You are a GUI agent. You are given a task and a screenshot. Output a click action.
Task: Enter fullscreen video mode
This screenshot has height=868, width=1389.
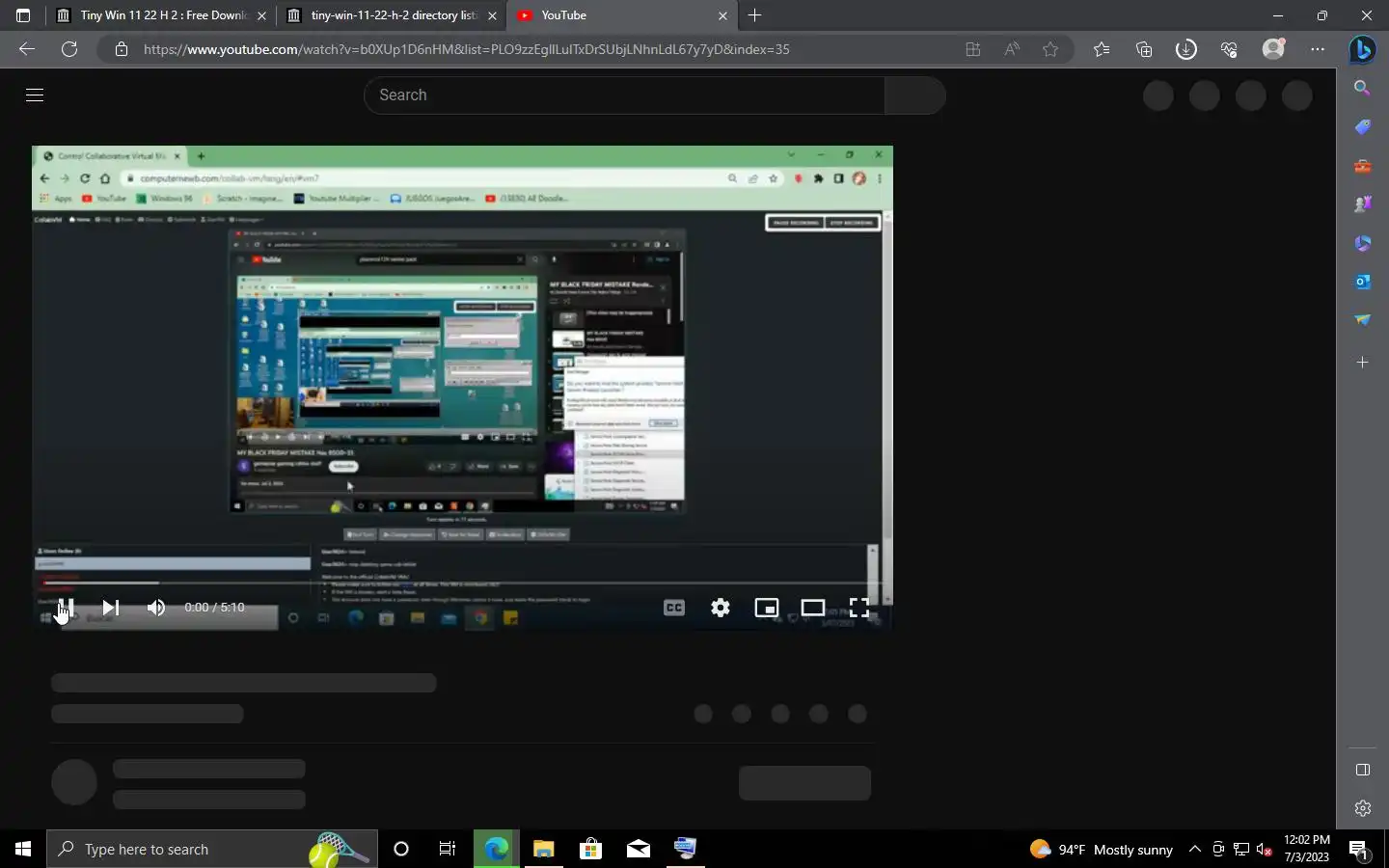[859, 608]
